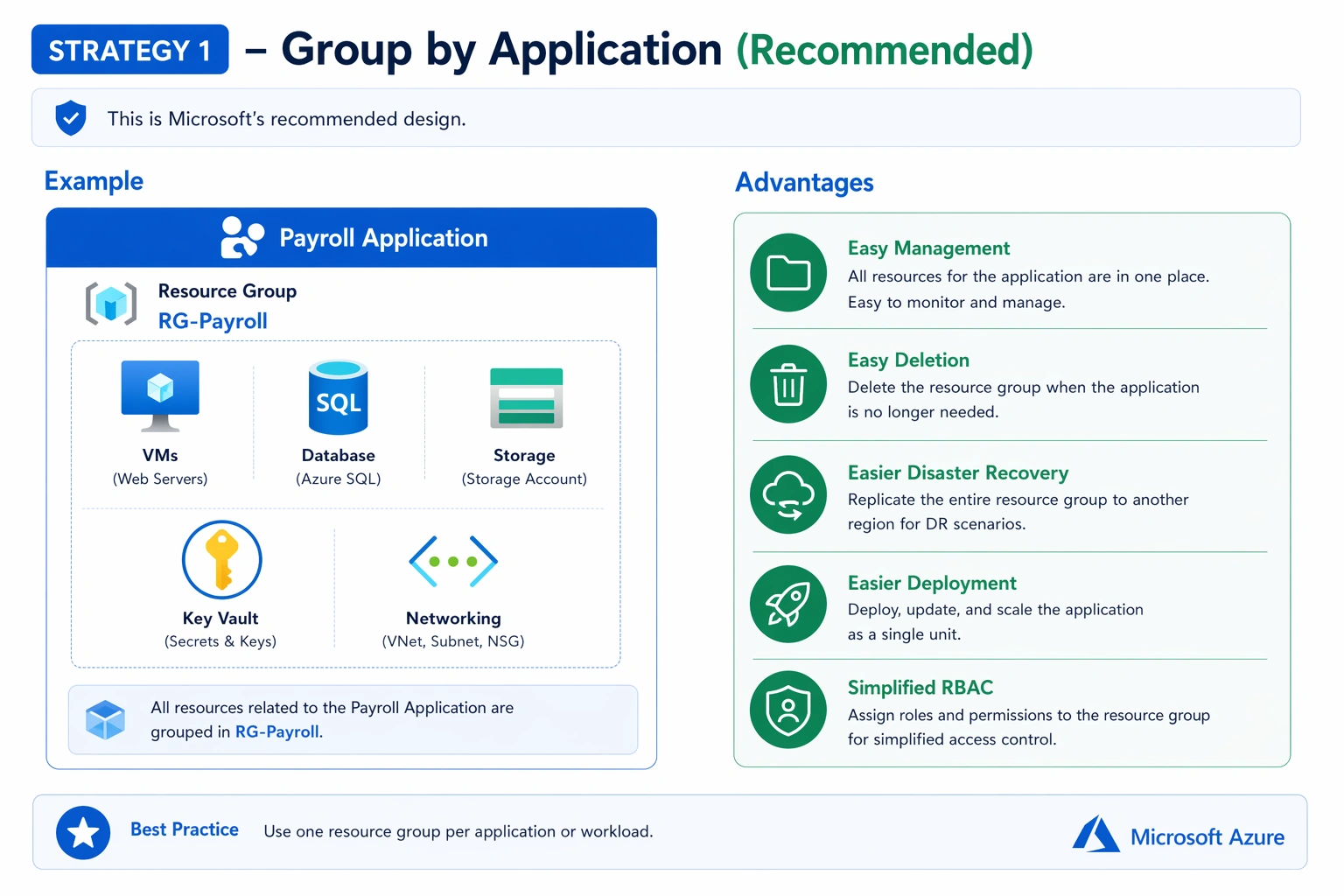Click the 'Best Practice' label
Image resolution: width=1344 pixels, height=896 pixels.
(x=185, y=829)
